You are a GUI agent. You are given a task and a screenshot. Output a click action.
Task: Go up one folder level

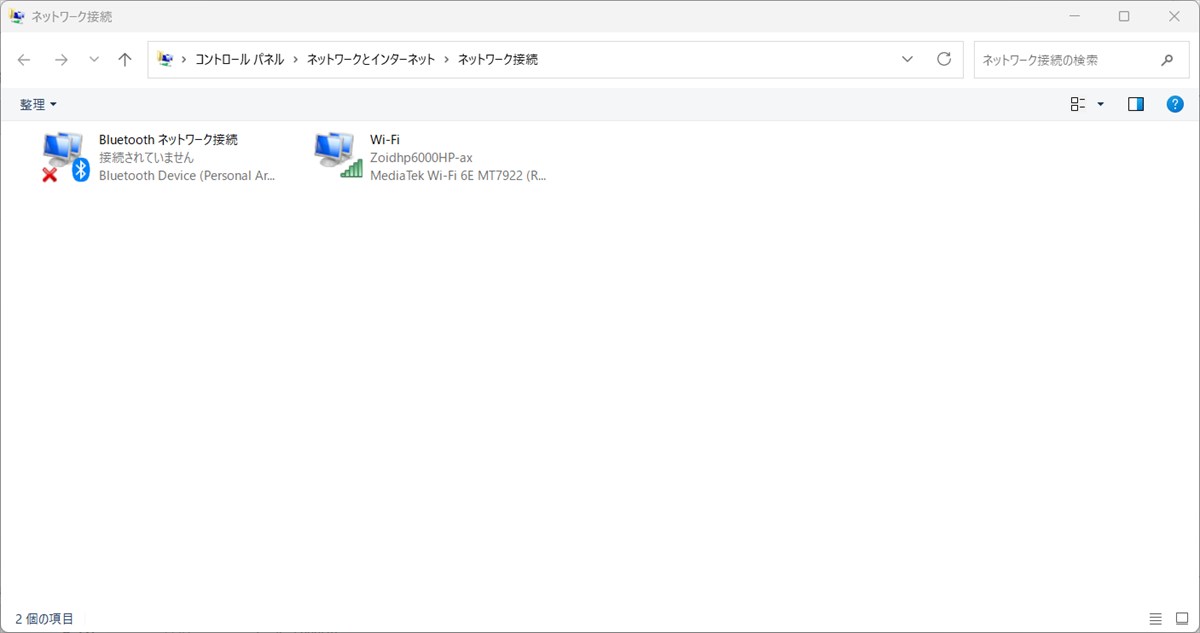tap(125, 60)
